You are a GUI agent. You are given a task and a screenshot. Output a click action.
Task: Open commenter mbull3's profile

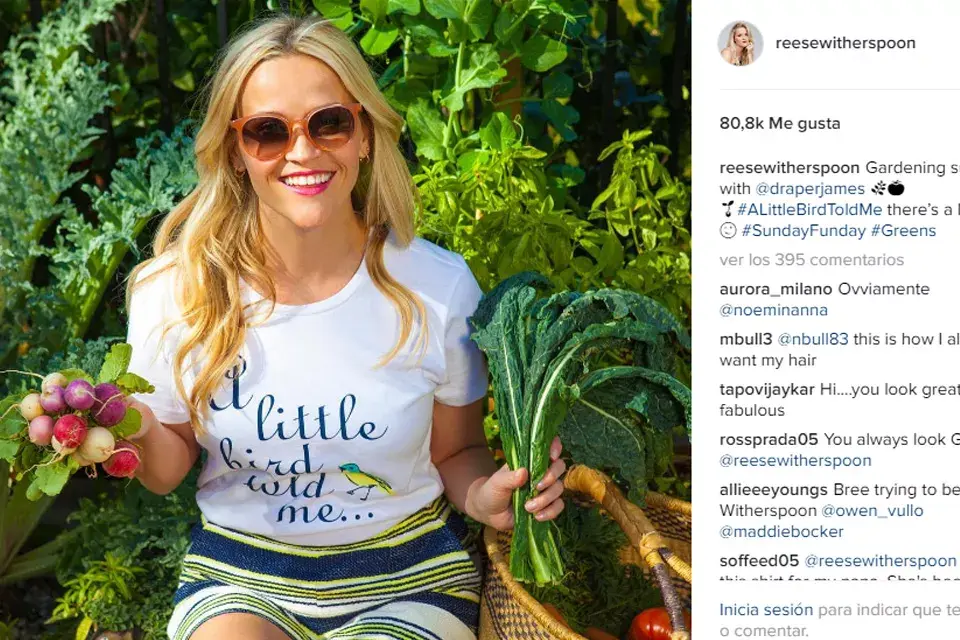[x=746, y=339]
